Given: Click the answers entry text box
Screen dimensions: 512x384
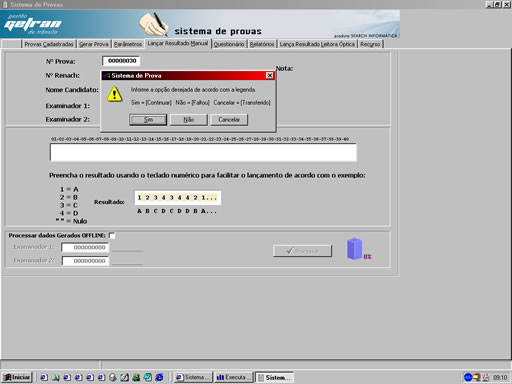Looking at the screenshot, I should pos(203,152).
